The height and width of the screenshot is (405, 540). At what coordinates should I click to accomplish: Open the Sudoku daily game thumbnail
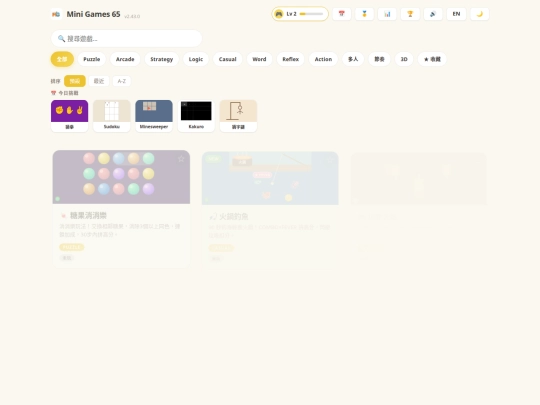point(112,116)
